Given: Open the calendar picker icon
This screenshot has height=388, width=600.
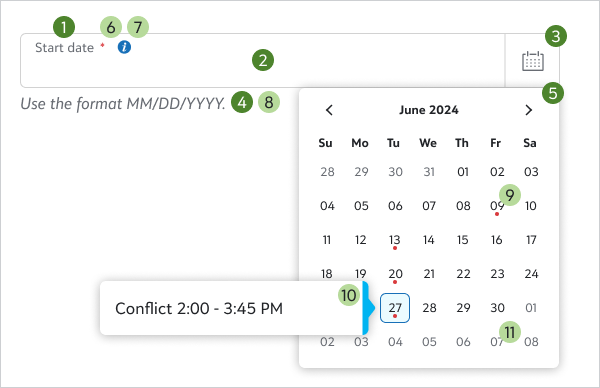Looking at the screenshot, I should point(533,61).
